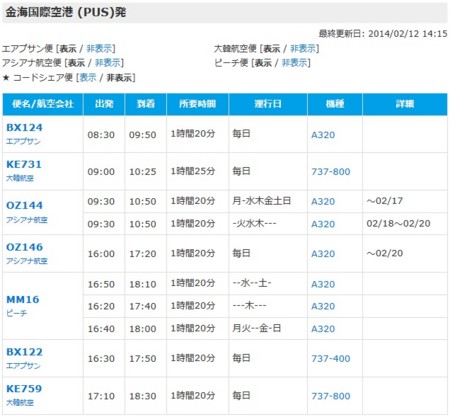Open A320 link in 16:20 departure row
450x417 pixels.
(323, 306)
